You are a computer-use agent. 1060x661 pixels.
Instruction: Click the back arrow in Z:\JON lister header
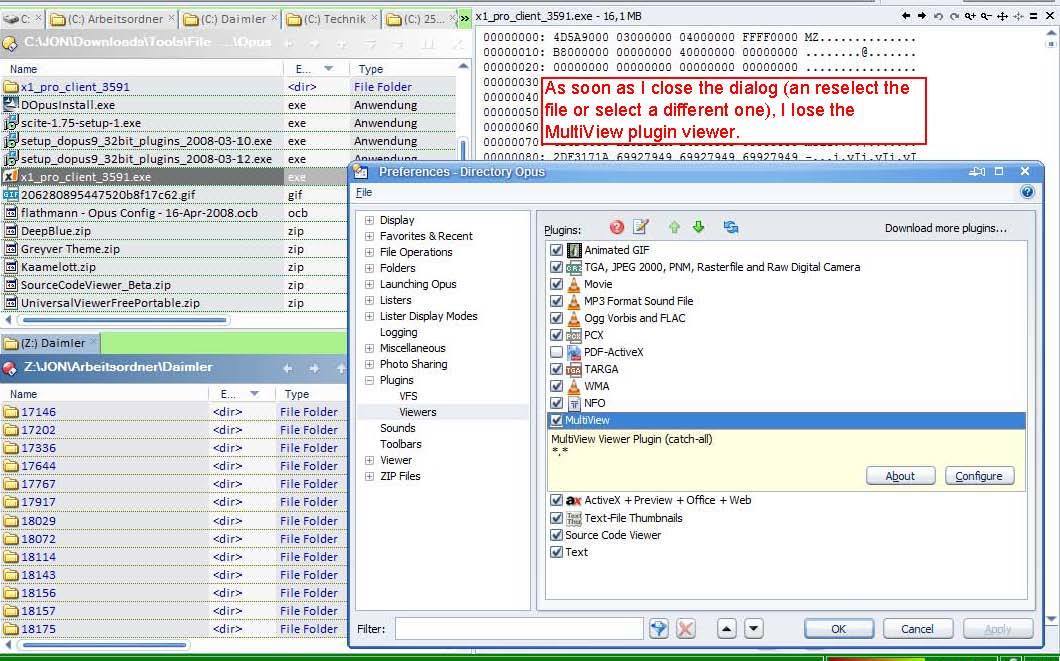coord(288,368)
